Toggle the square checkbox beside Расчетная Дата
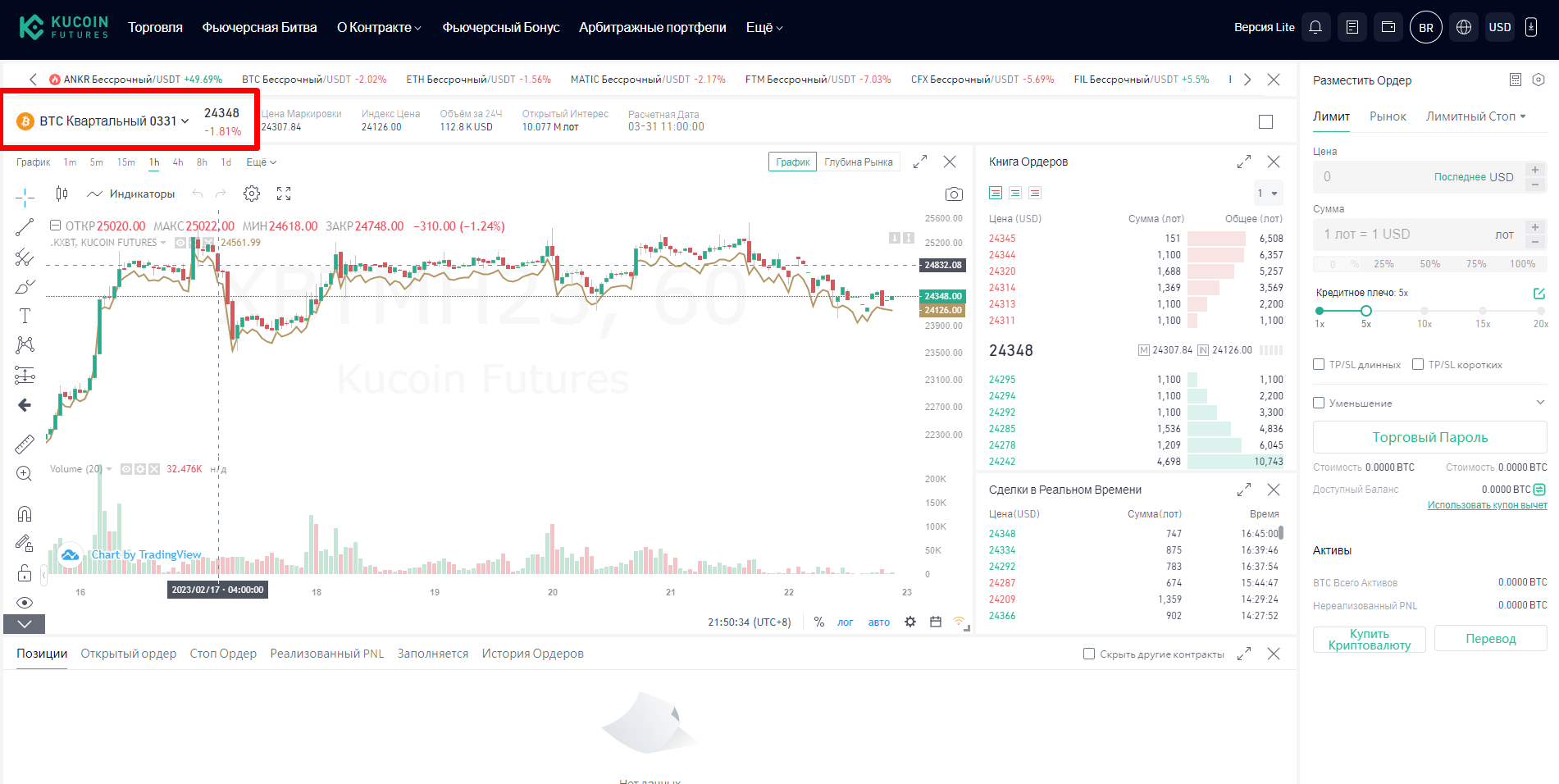Image resolution: width=1559 pixels, height=784 pixels. pyautogui.click(x=1265, y=122)
